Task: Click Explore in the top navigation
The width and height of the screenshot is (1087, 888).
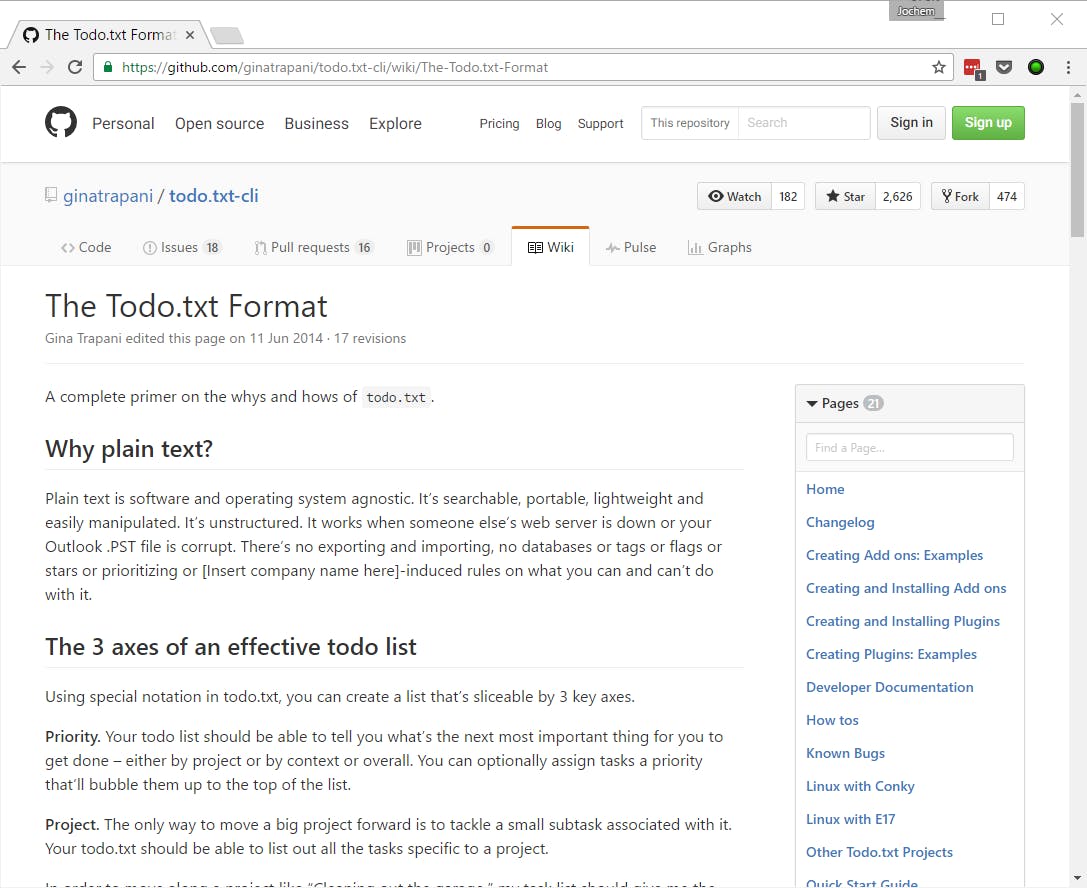Action: click(x=395, y=123)
